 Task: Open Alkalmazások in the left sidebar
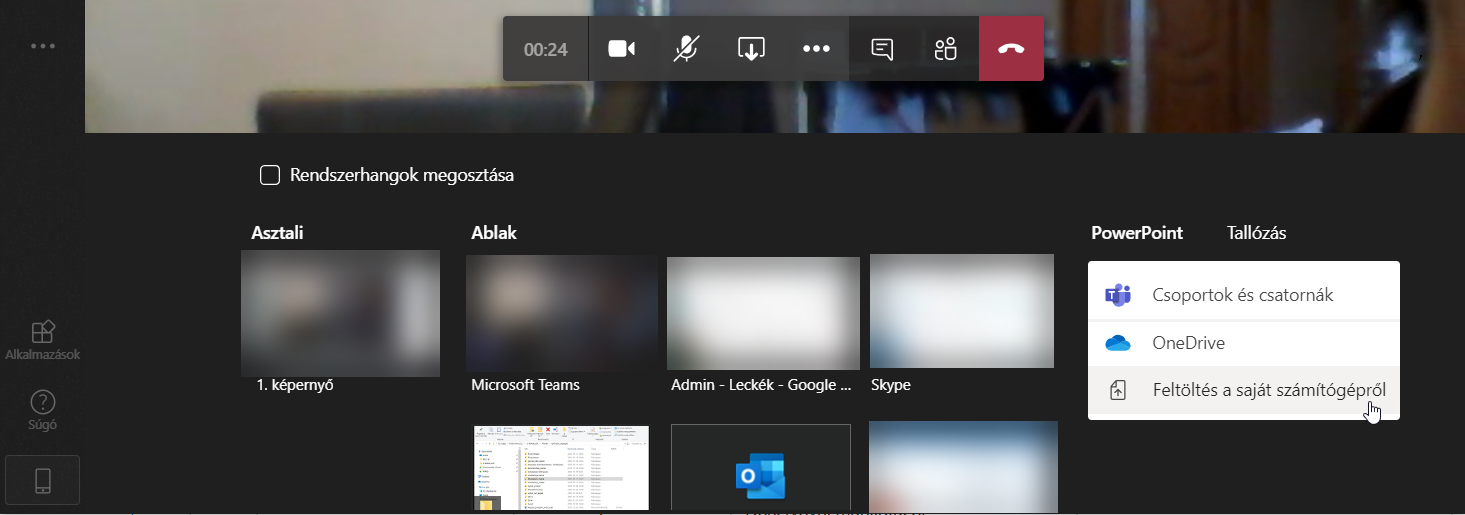coord(43,339)
